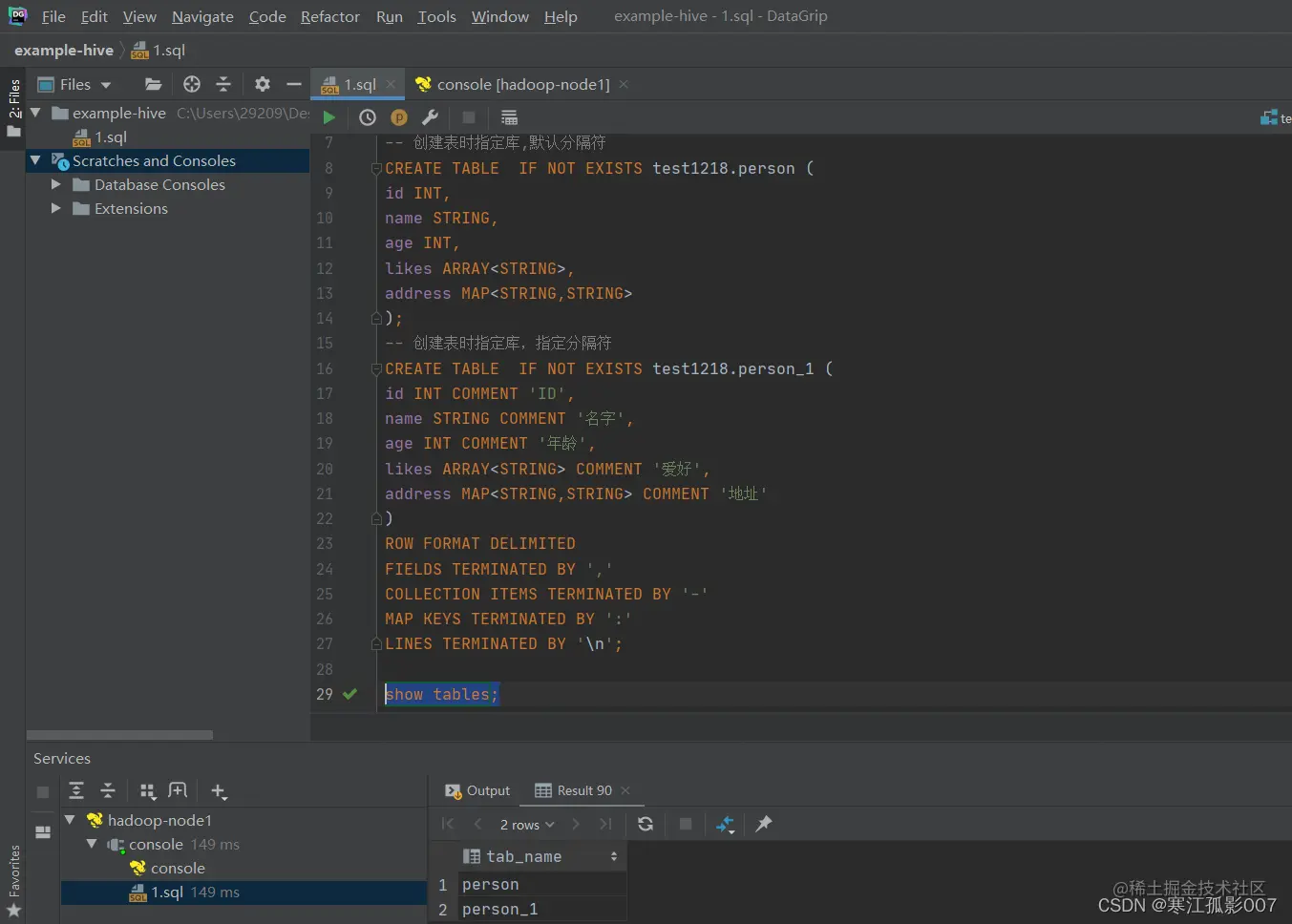Viewport: 1292px width, 924px height.
Task: Click the gray stop square in editor toolbar
Action: tap(469, 117)
